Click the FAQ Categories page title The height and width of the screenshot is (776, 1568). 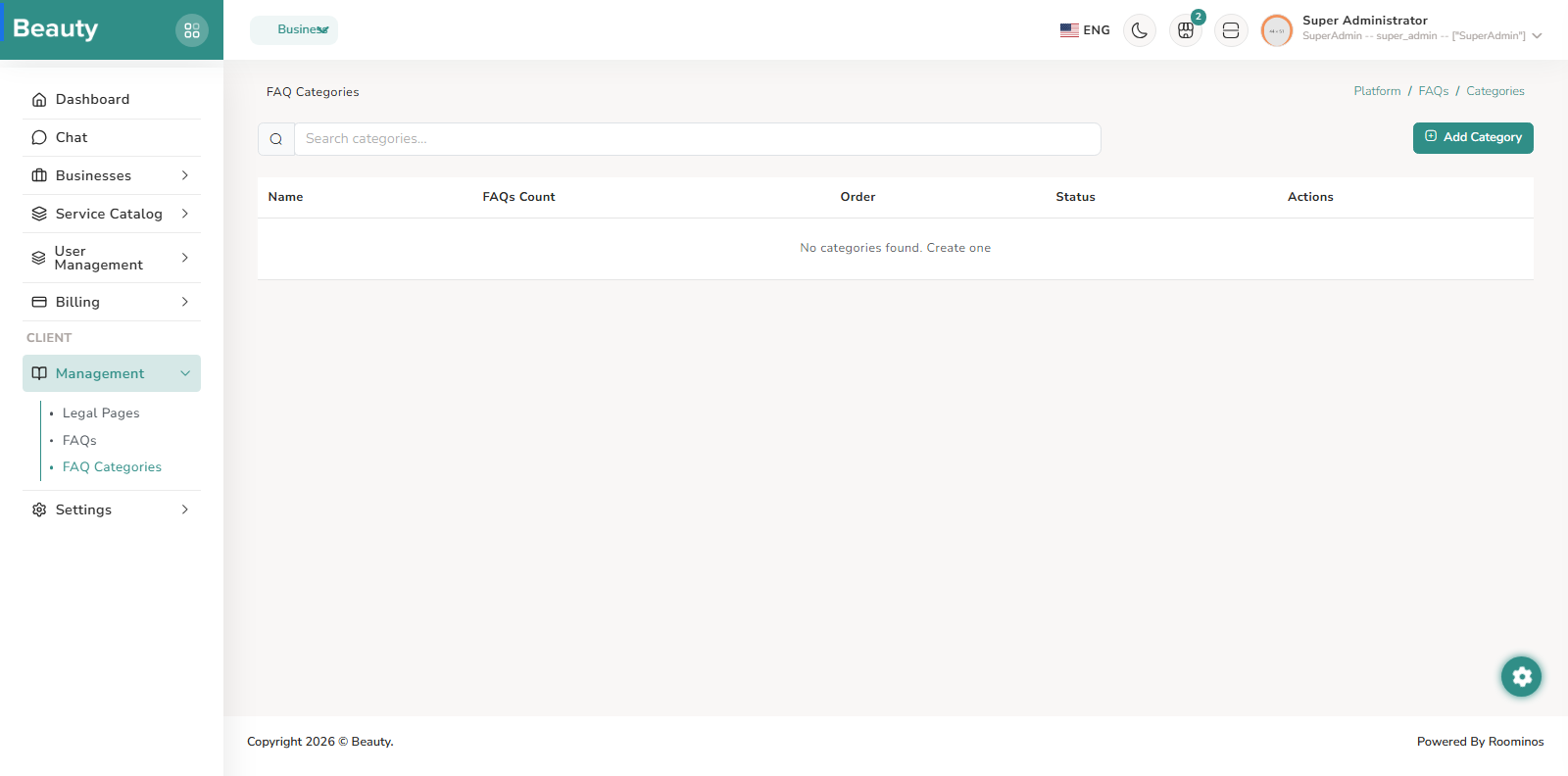coord(313,92)
